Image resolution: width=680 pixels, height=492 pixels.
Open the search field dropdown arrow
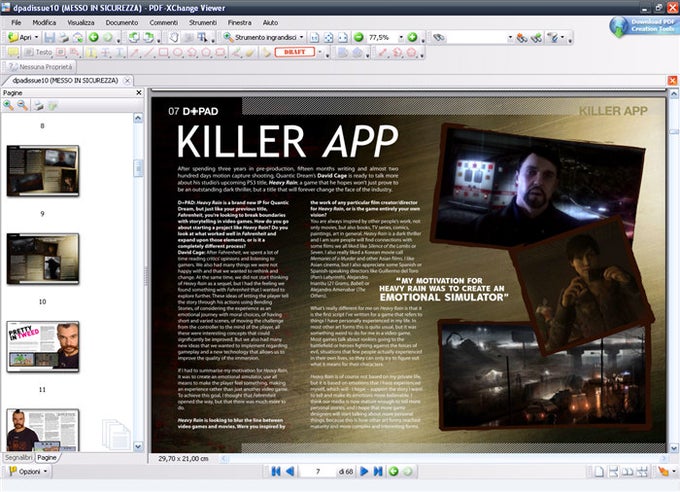[510, 38]
